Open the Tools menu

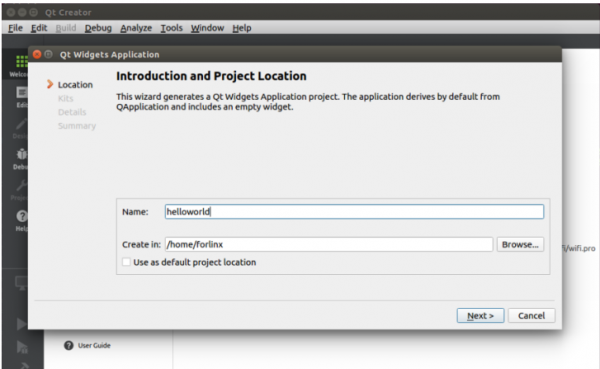point(171,28)
